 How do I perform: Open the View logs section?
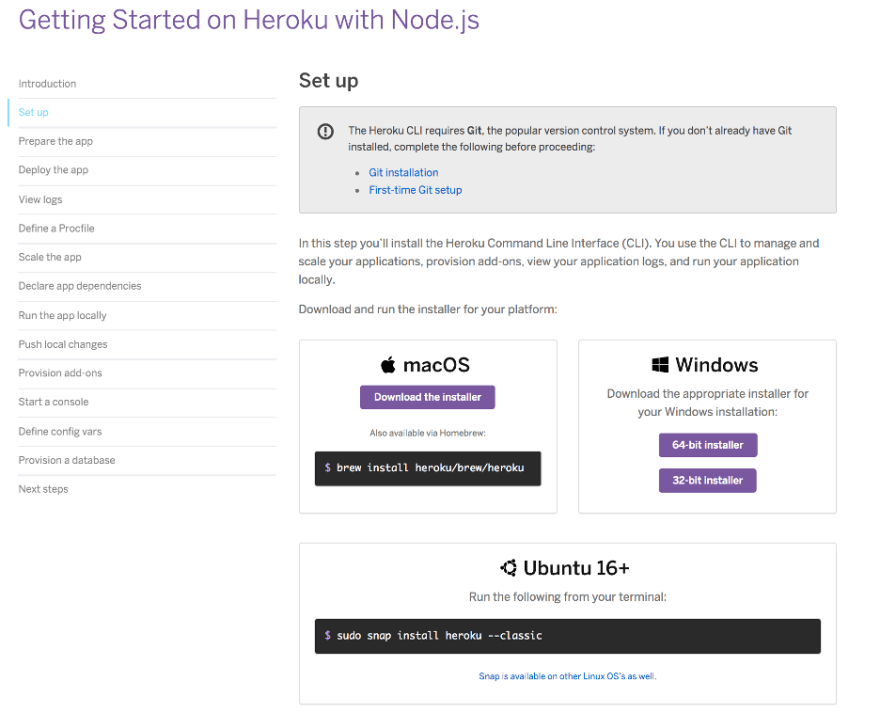pos(40,199)
